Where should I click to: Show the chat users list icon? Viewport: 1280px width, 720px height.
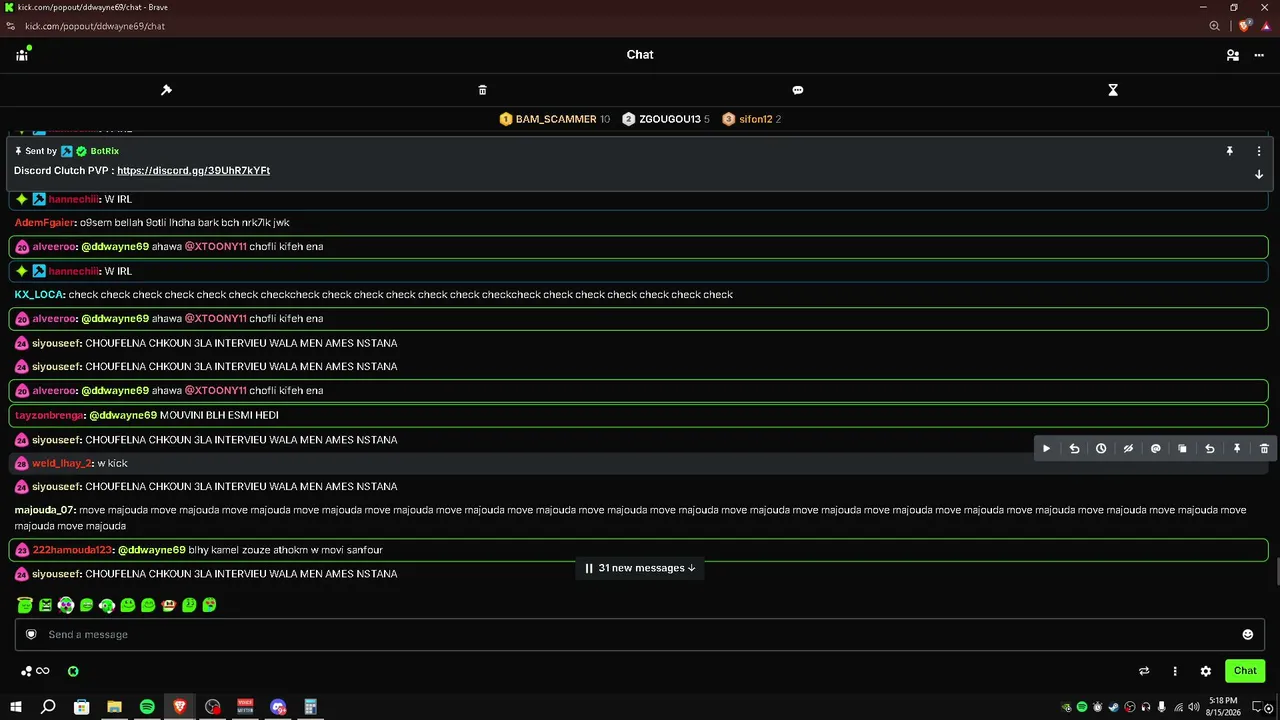[x=1233, y=55]
